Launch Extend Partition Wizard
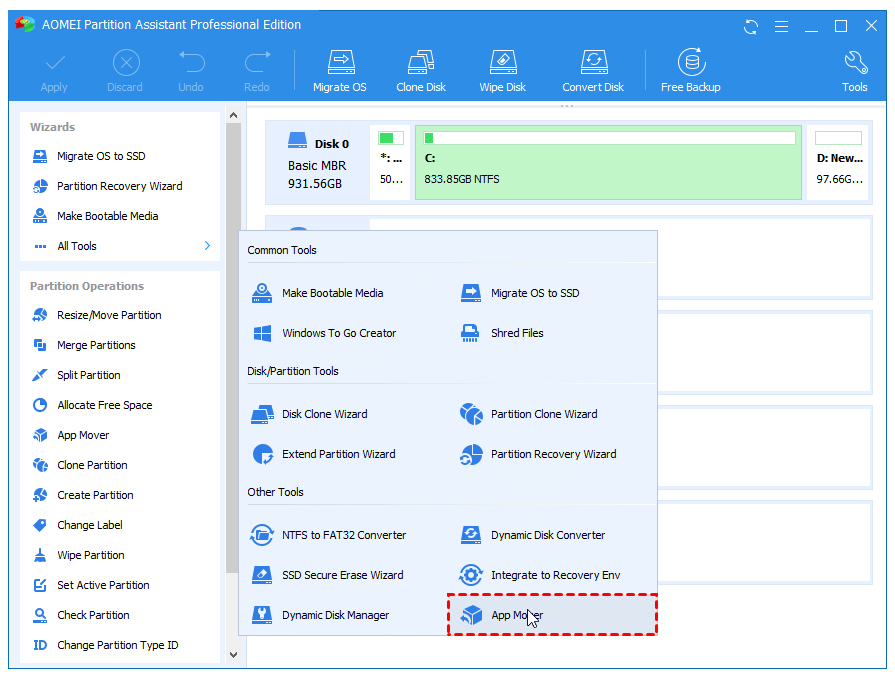Screen dimensions: 895x678 click(324, 454)
